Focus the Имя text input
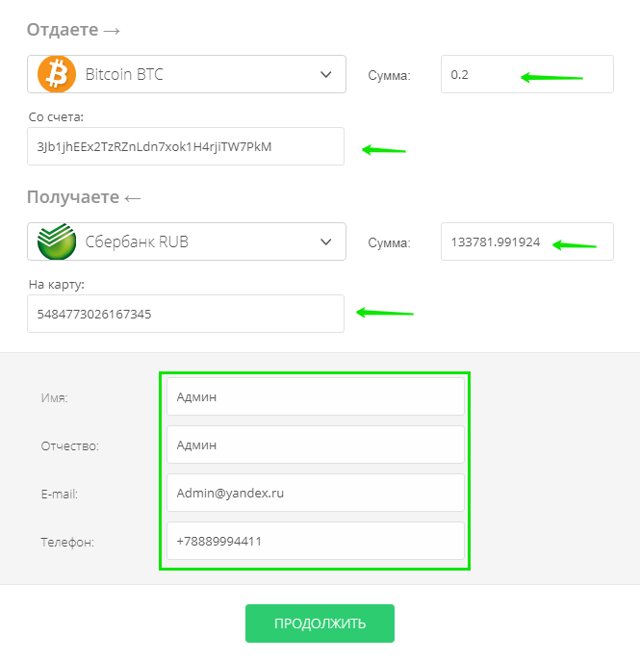This screenshot has height=661, width=640. point(315,397)
